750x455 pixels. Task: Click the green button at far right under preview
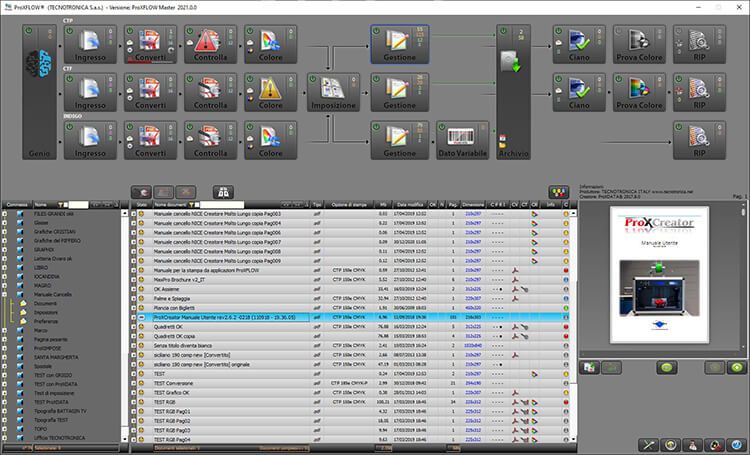737,367
